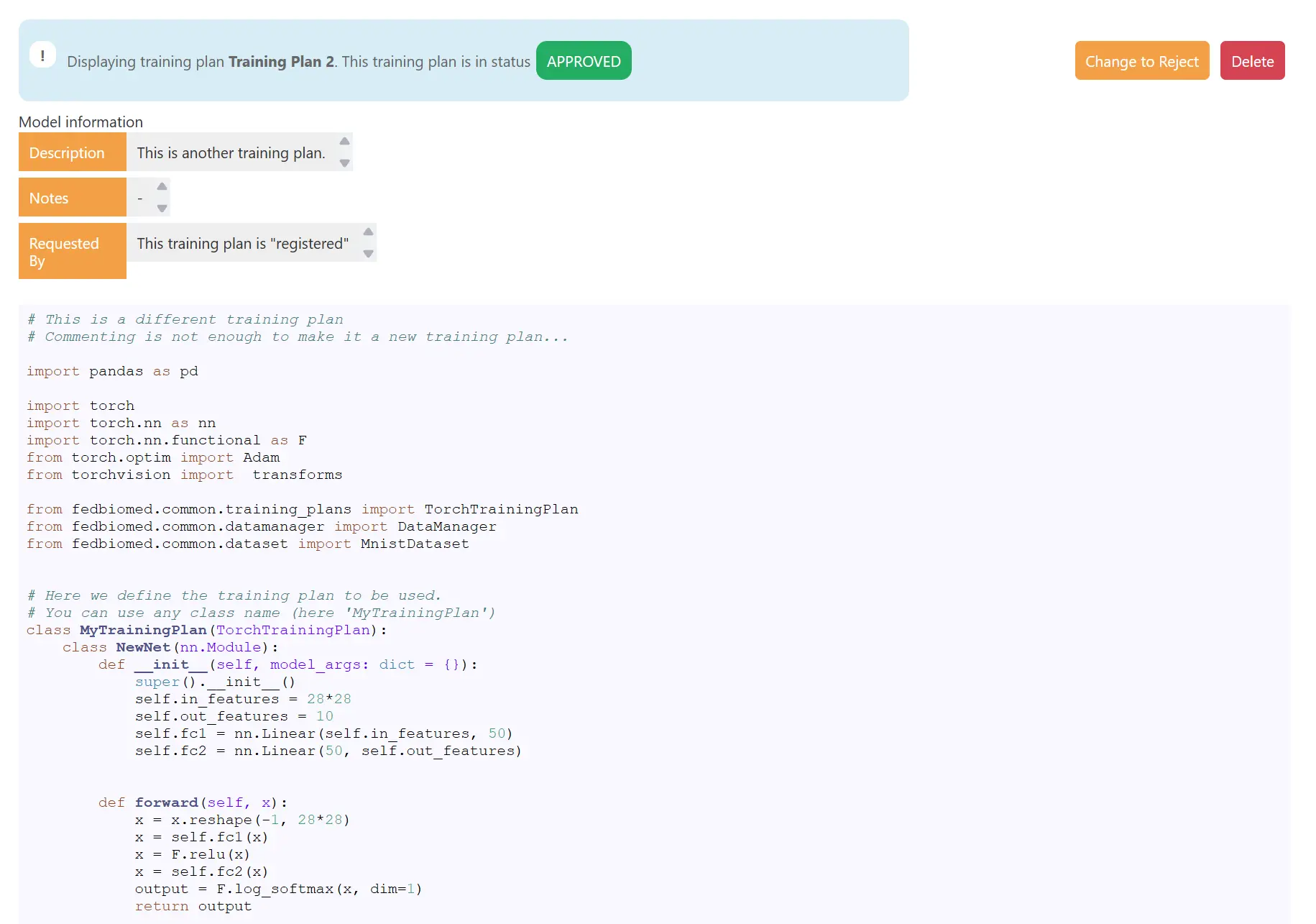Viewport: 1316px width, 924px height.
Task: Click 'self.out_features = 10' line
Action: (234, 716)
